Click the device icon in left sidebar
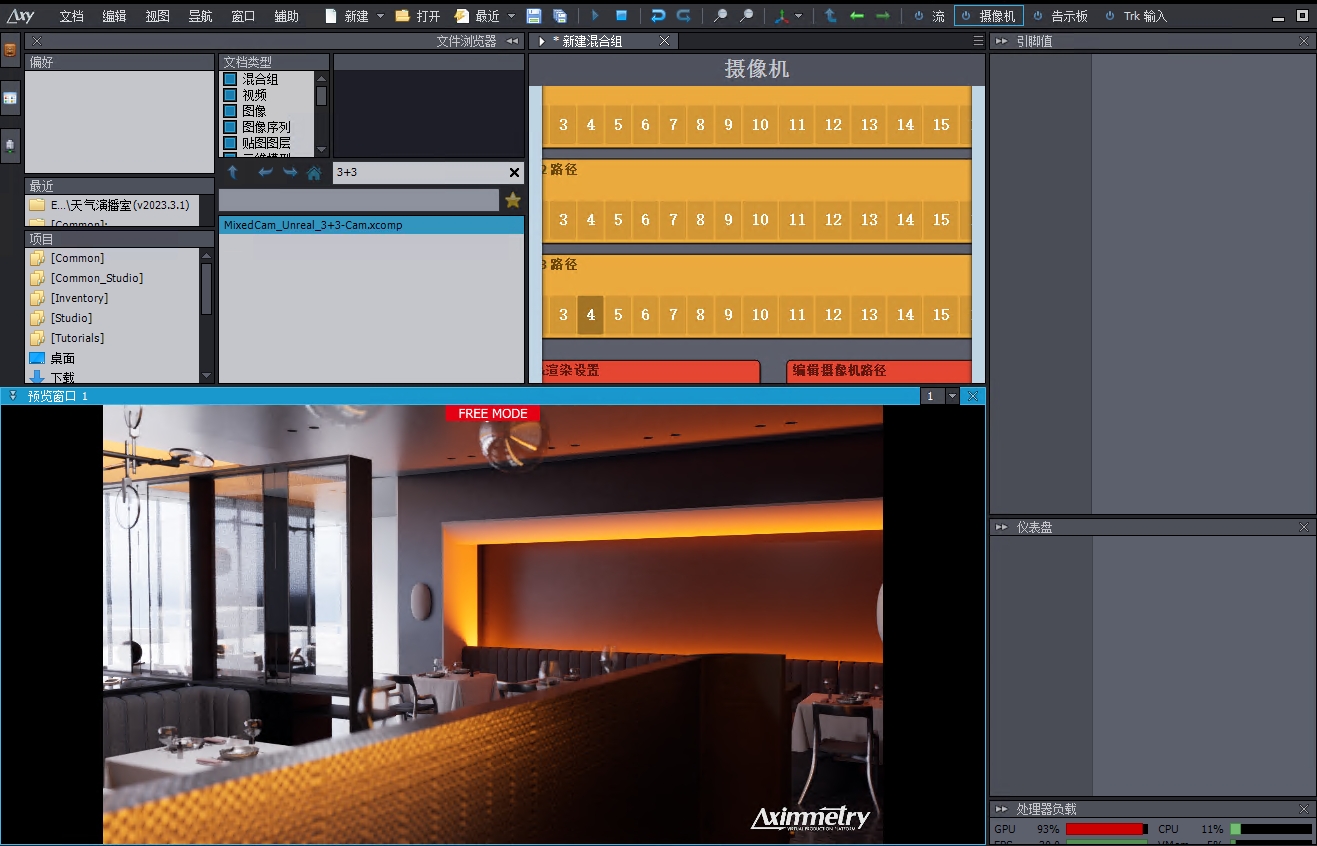1317x846 pixels. (10, 146)
